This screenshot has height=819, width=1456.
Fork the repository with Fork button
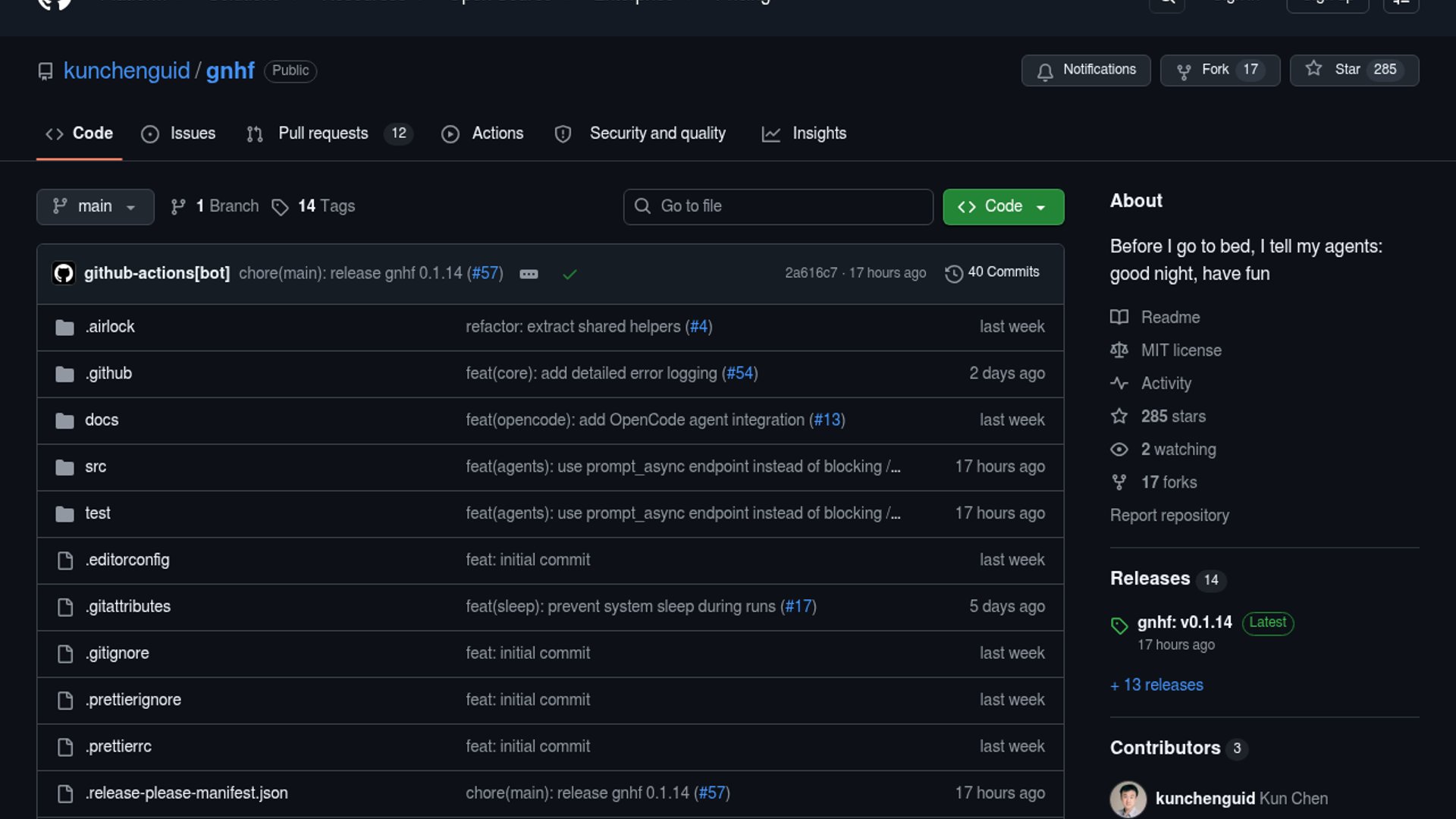tap(1219, 70)
